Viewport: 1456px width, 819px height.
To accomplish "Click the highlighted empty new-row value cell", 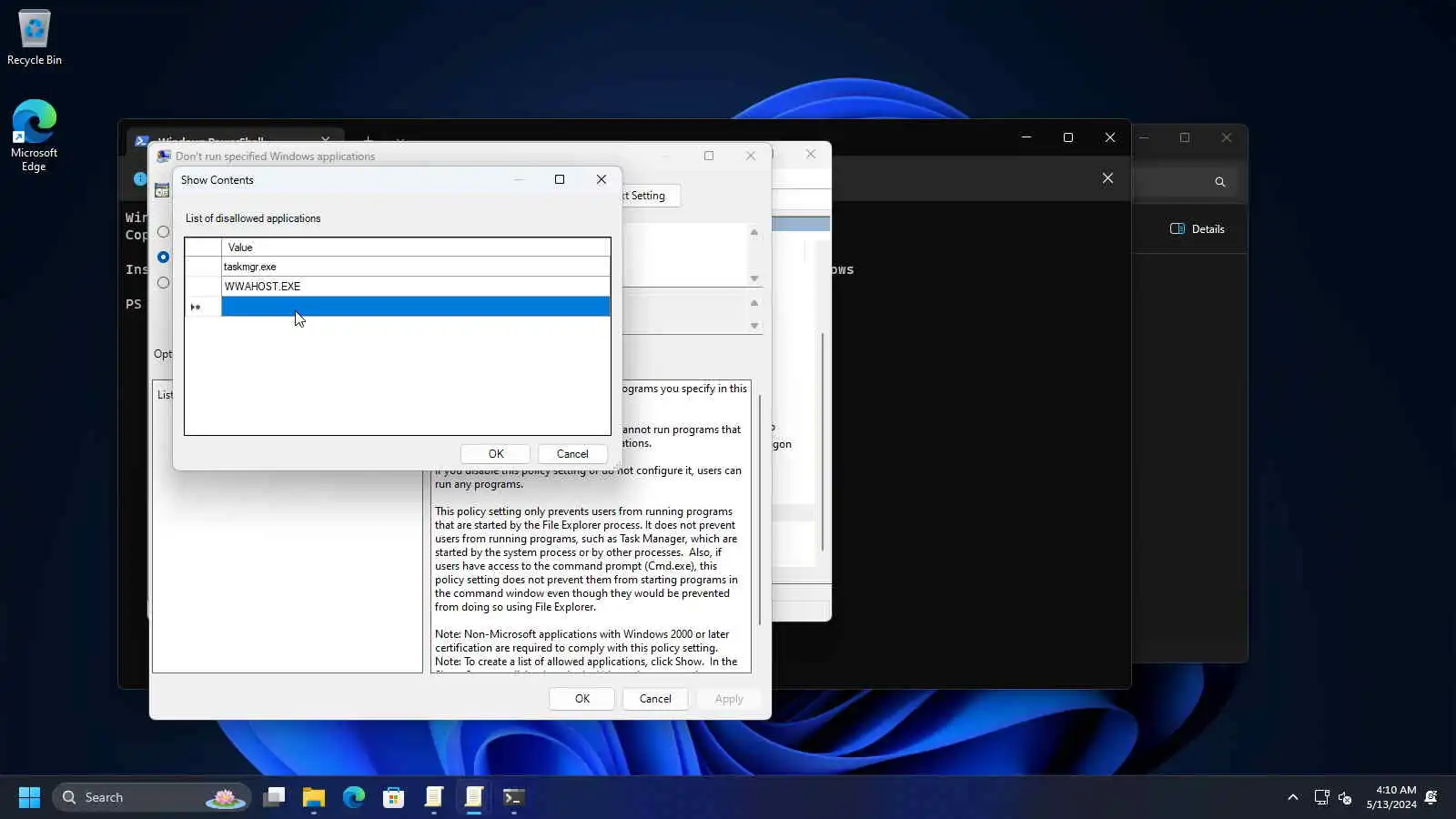I will (416, 307).
